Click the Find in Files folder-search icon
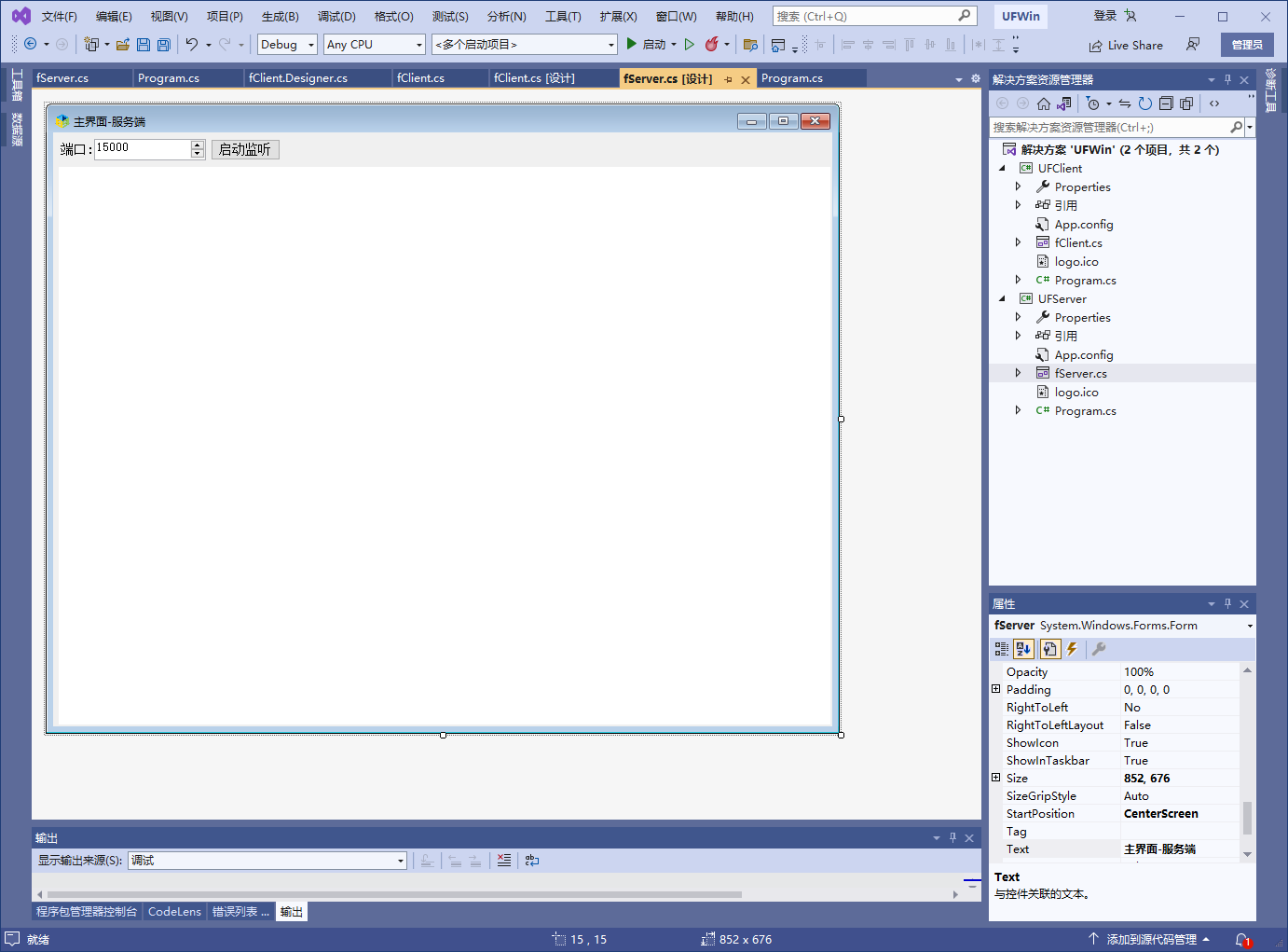 750,44
